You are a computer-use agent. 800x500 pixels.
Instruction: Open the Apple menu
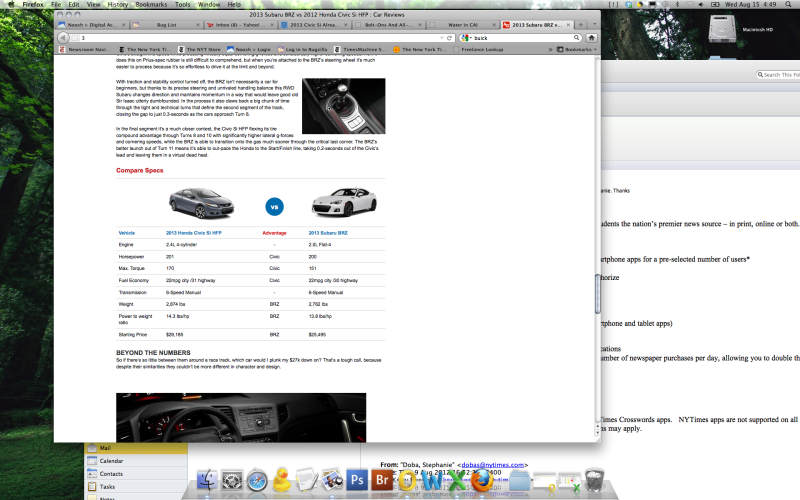[11, 4]
